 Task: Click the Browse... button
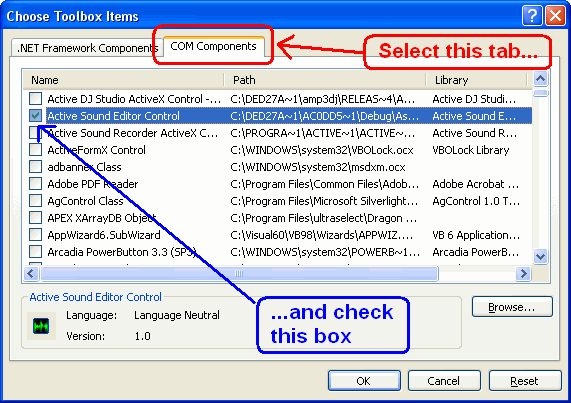(512, 307)
